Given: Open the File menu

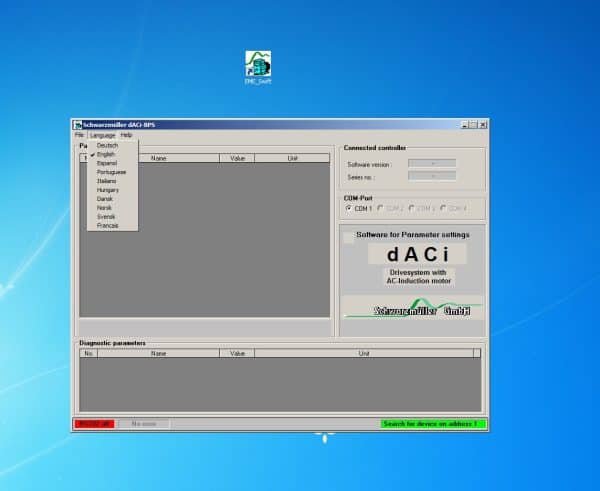Looking at the screenshot, I should click(79, 135).
